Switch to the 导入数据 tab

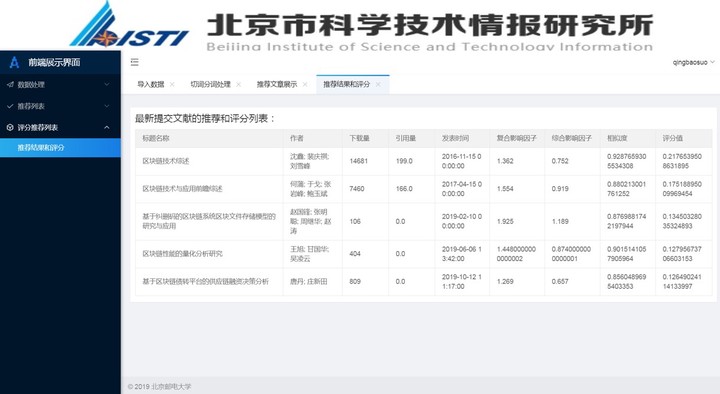pos(151,84)
